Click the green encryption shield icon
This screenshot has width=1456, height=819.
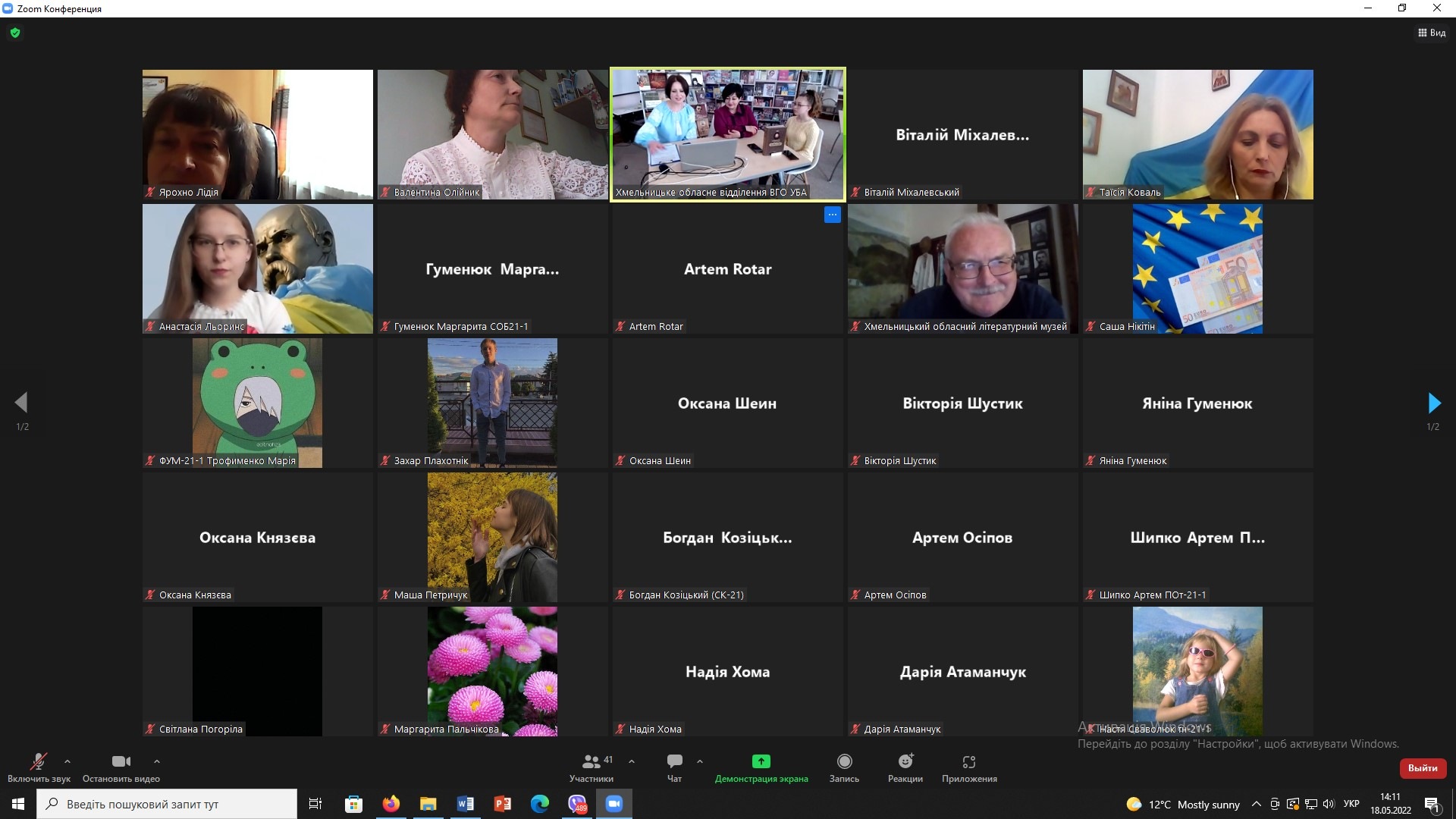(x=15, y=33)
